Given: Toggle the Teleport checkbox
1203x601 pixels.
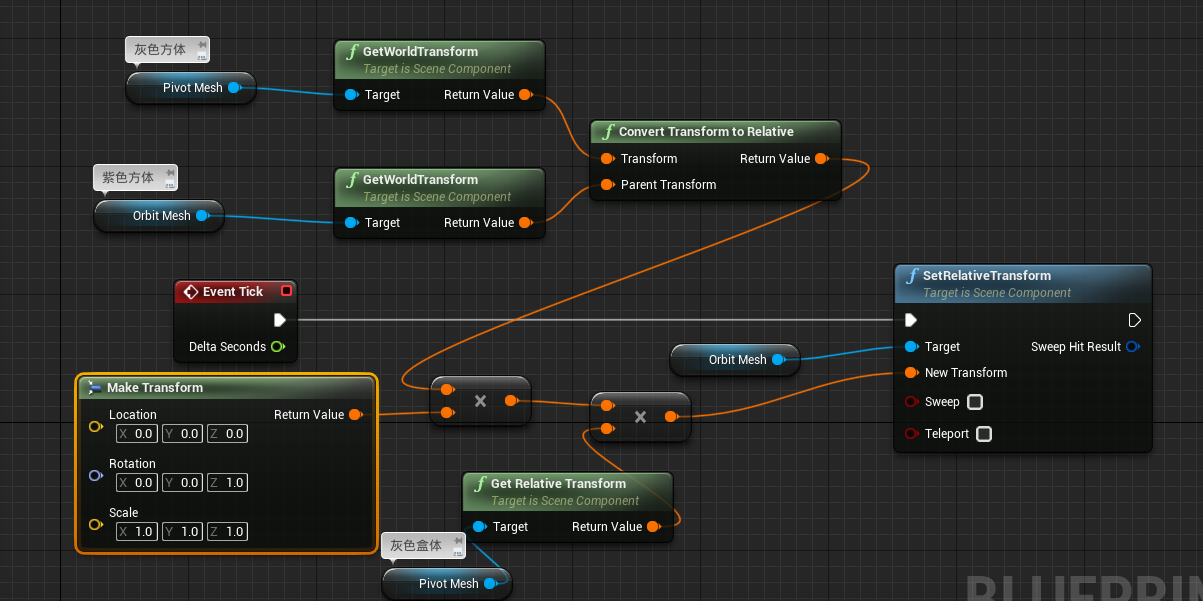Looking at the screenshot, I should [983, 433].
